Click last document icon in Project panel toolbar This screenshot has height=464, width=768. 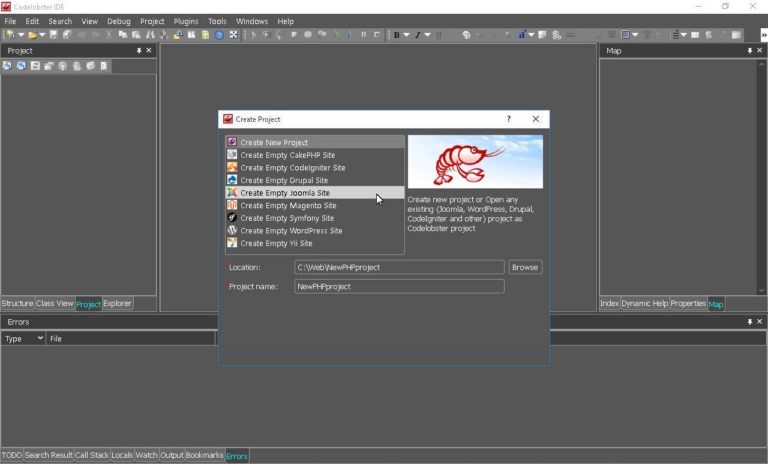(x=104, y=66)
